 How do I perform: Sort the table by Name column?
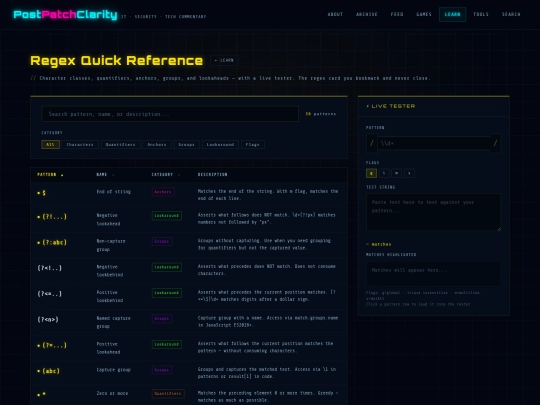[x=105, y=175]
